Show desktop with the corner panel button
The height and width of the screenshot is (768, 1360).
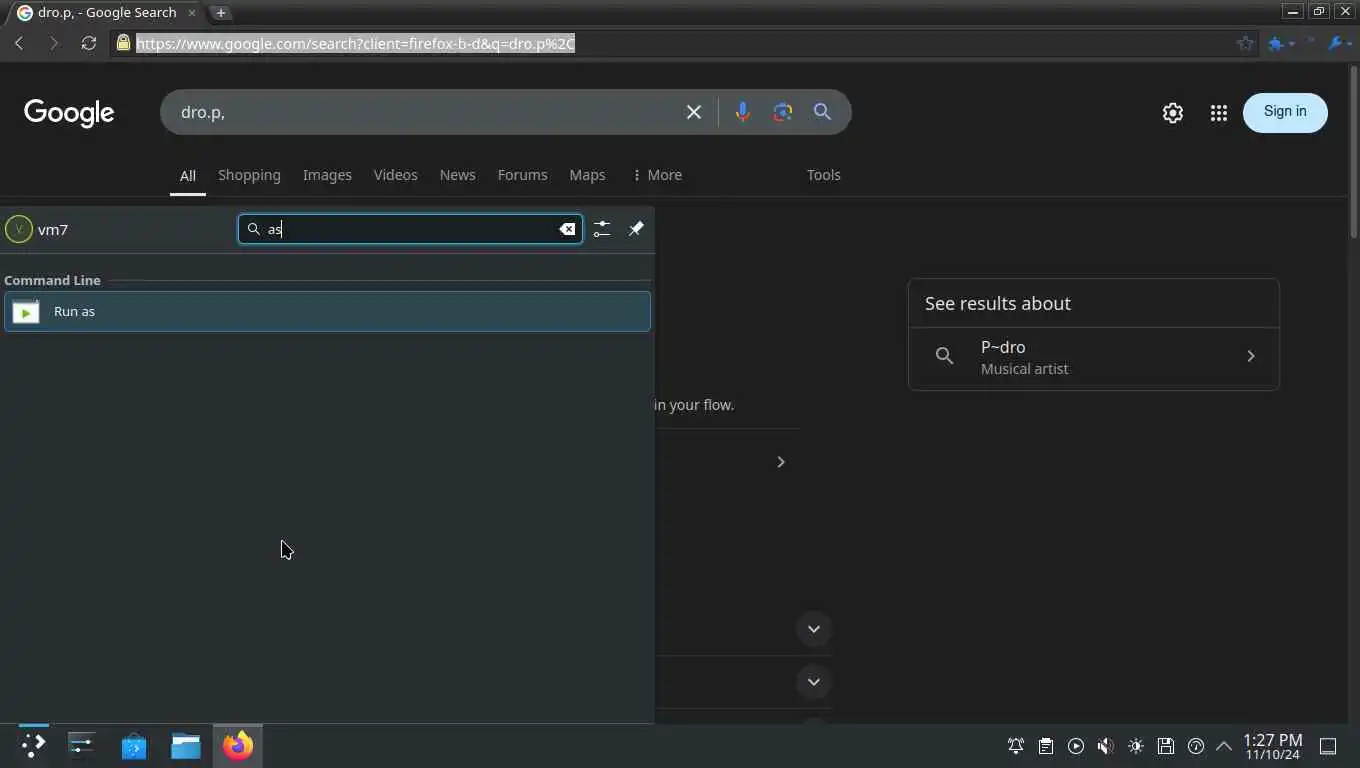coord(1329,746)
